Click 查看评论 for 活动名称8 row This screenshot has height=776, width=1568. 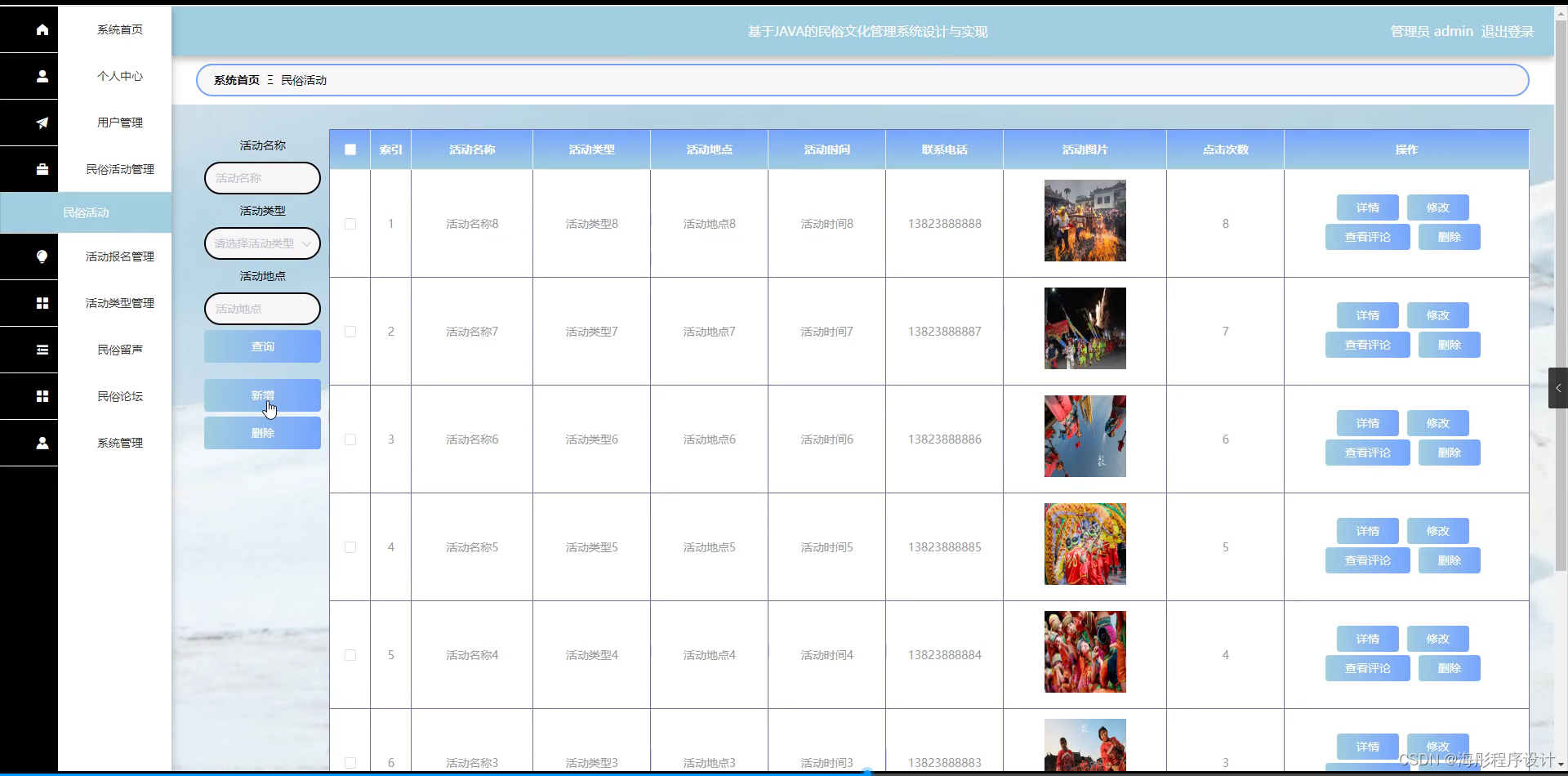1368,237
